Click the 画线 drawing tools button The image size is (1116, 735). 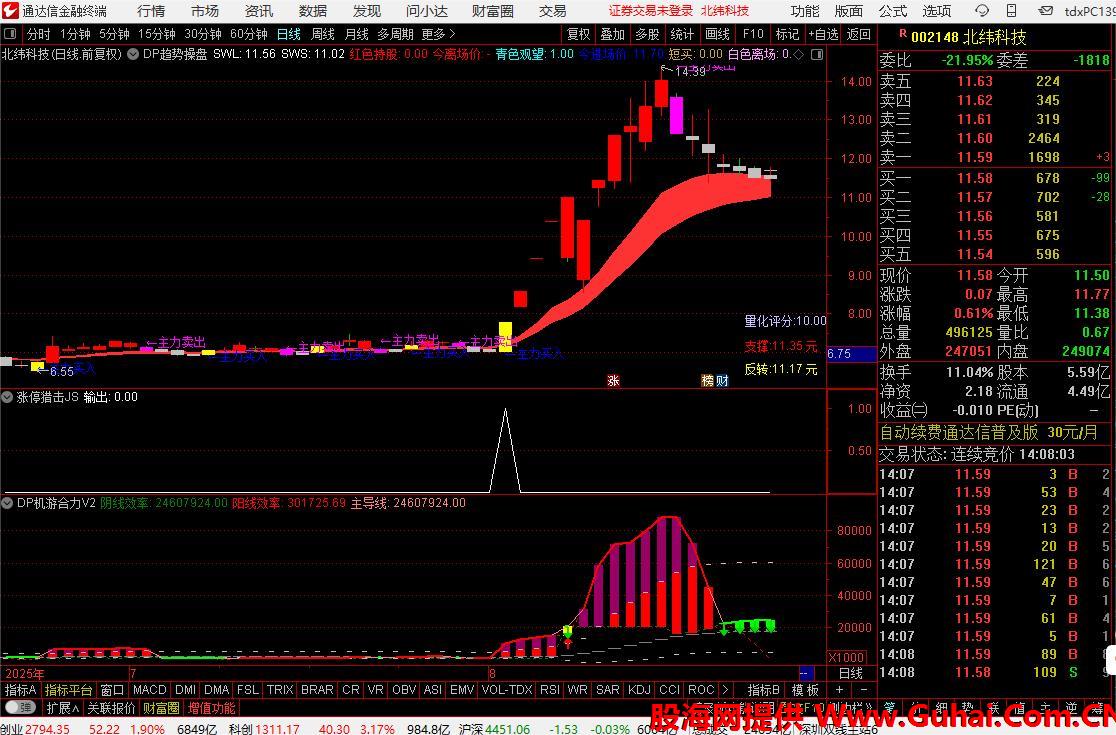click(x=717, y=34)
